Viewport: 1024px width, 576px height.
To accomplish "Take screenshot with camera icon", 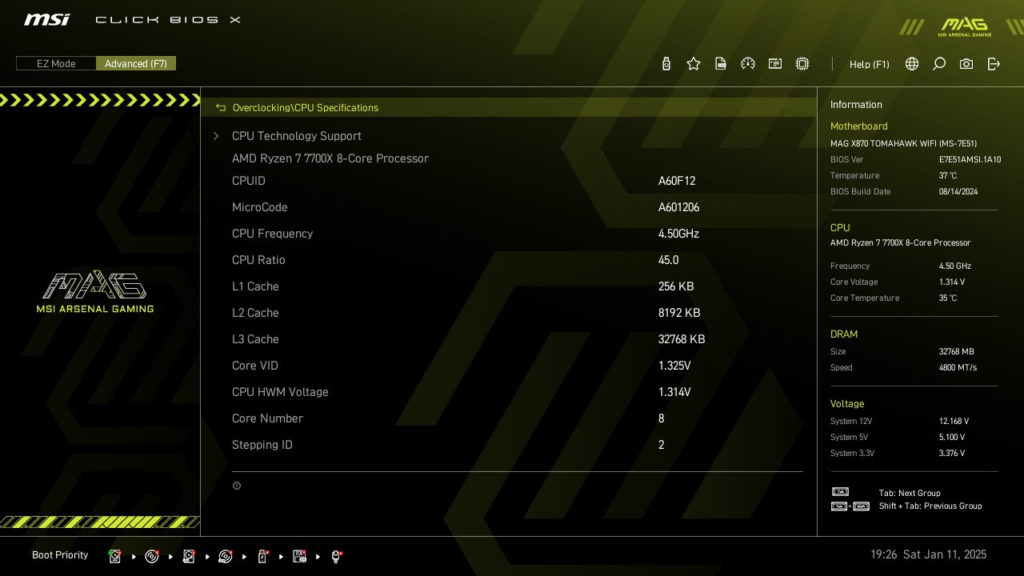I will point(967,63).
